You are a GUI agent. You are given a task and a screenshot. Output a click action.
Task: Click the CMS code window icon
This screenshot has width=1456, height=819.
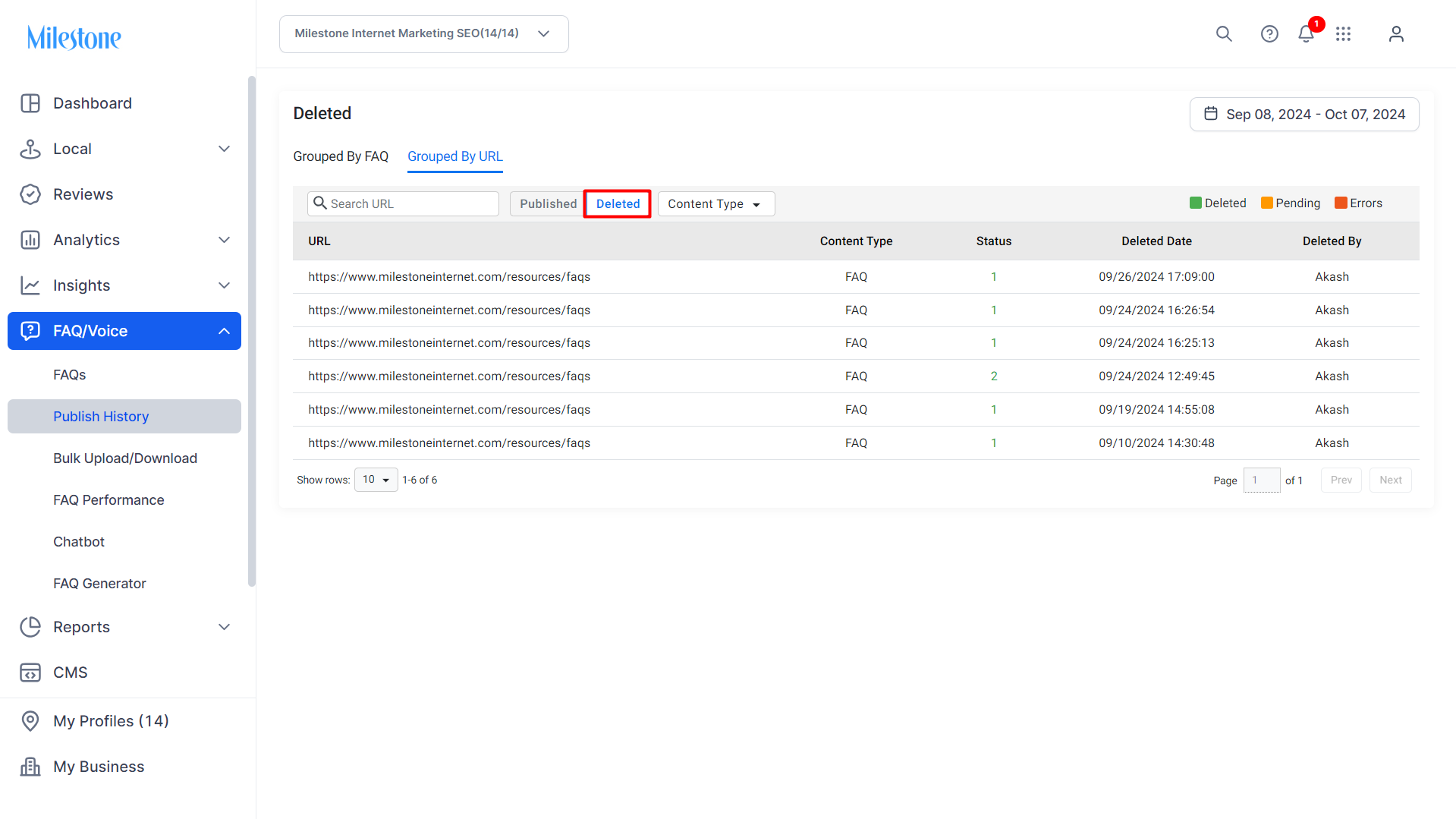30,673
